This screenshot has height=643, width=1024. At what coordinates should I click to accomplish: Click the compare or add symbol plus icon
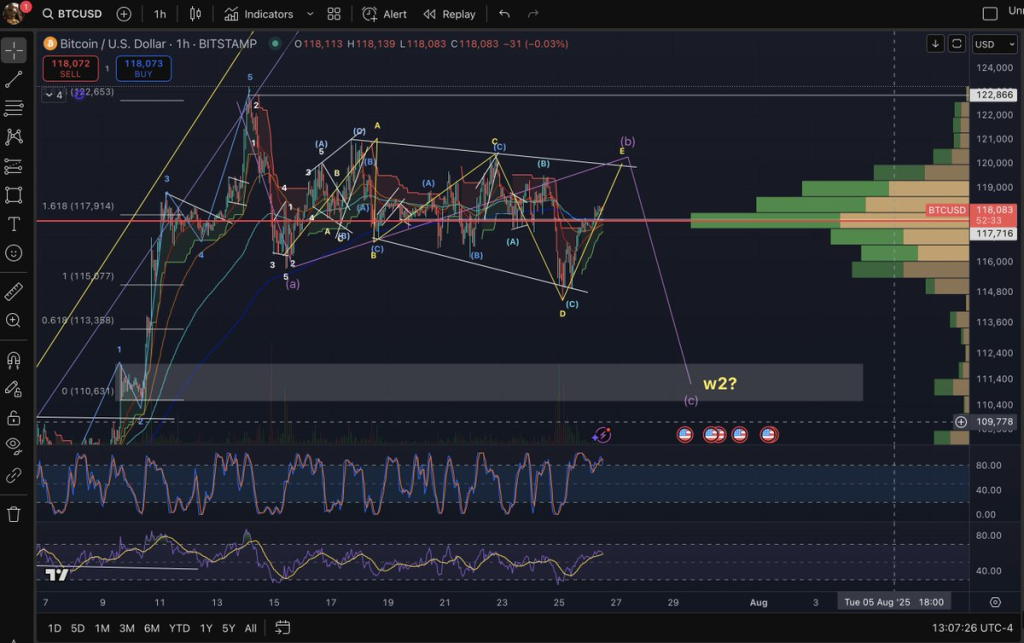click(124, 14)
